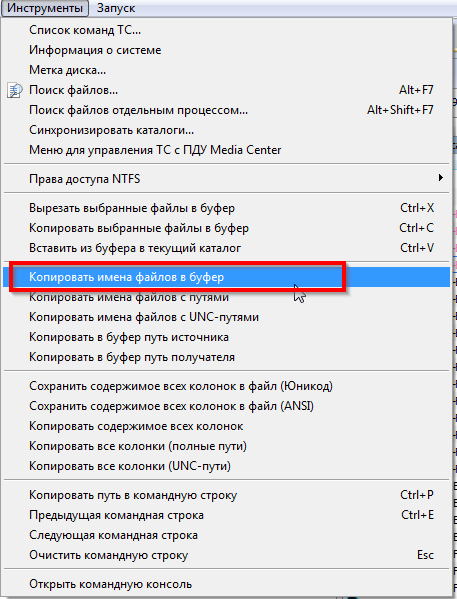Open the Запуск menu

(x=116, y=8)
